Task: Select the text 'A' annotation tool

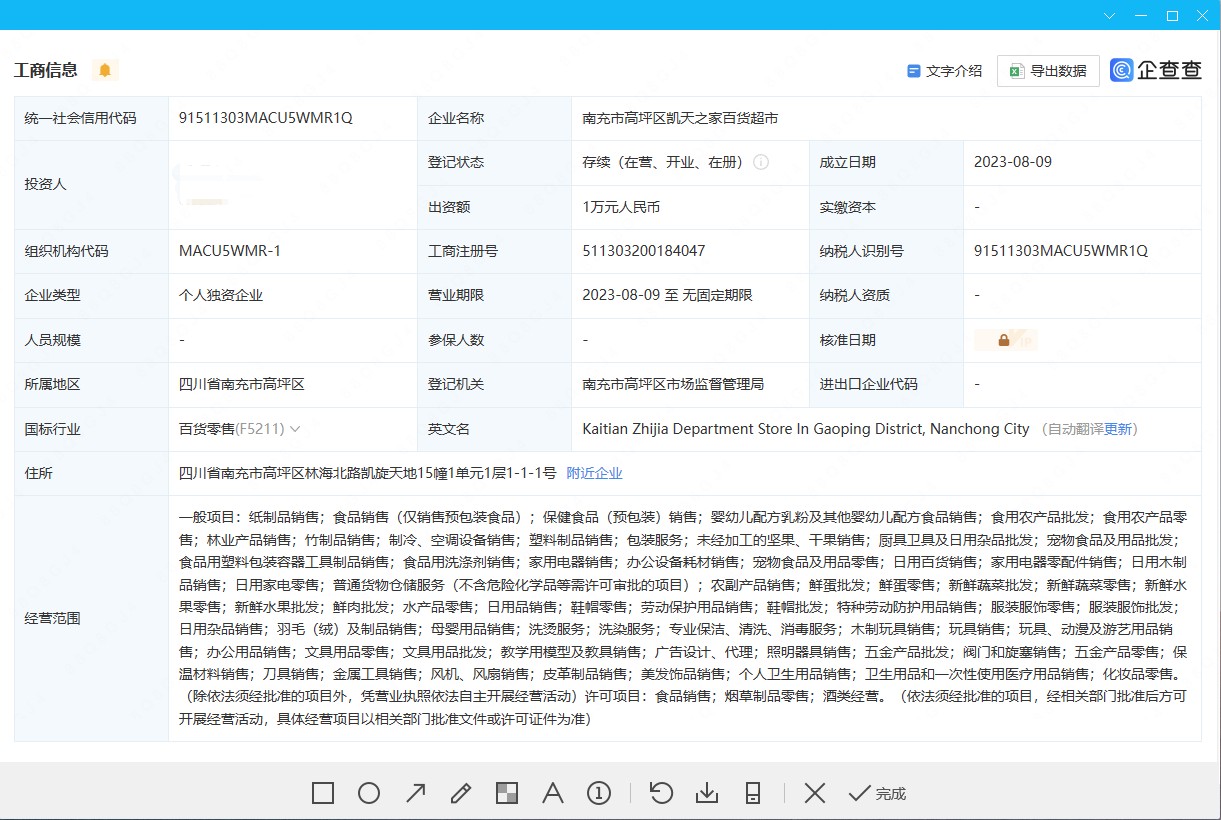Action: pyautogui.click(x=553, y=793)
